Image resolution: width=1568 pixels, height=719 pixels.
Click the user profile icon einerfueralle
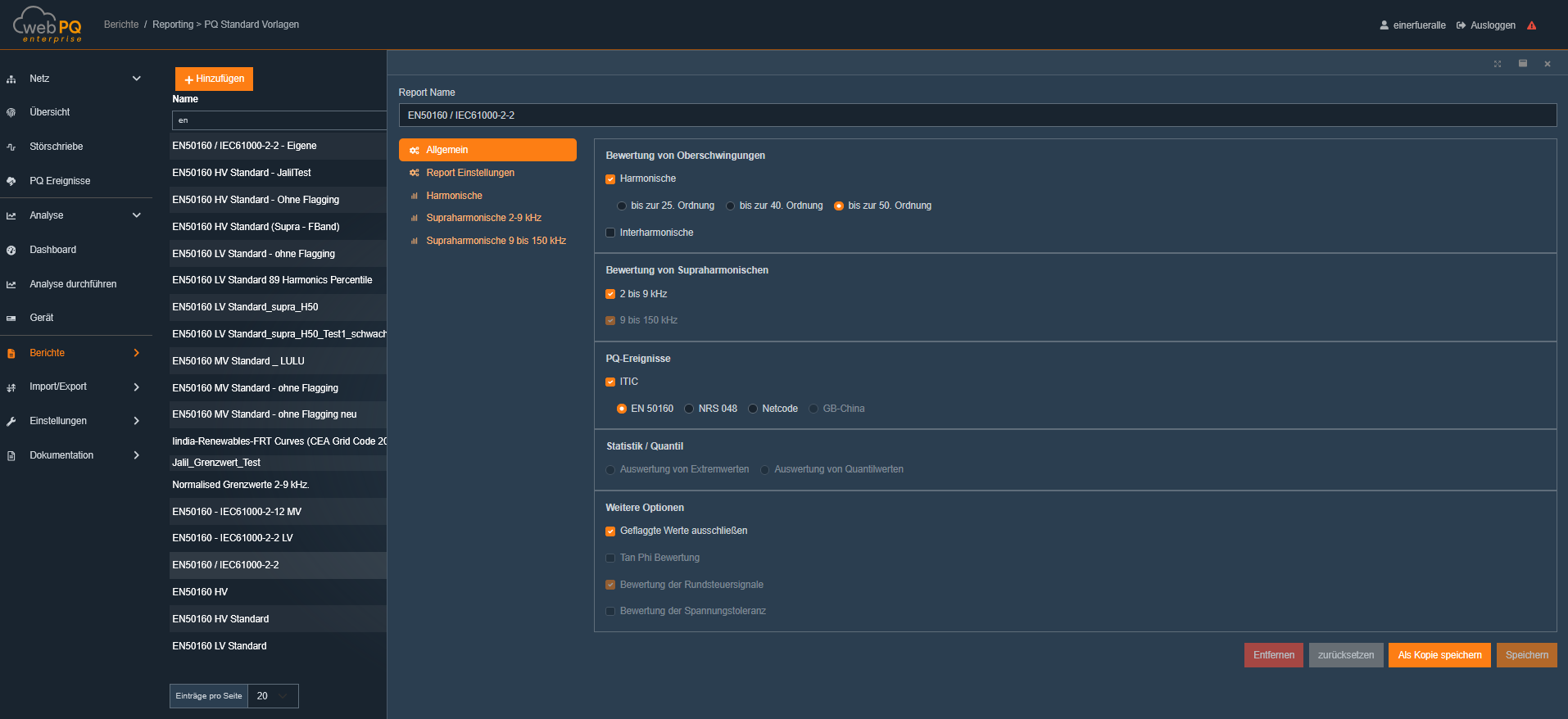tap(1384, 25)
